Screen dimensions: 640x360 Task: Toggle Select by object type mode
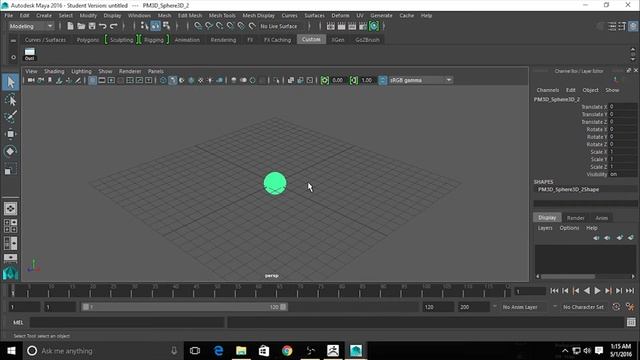(x=156, y=26)
